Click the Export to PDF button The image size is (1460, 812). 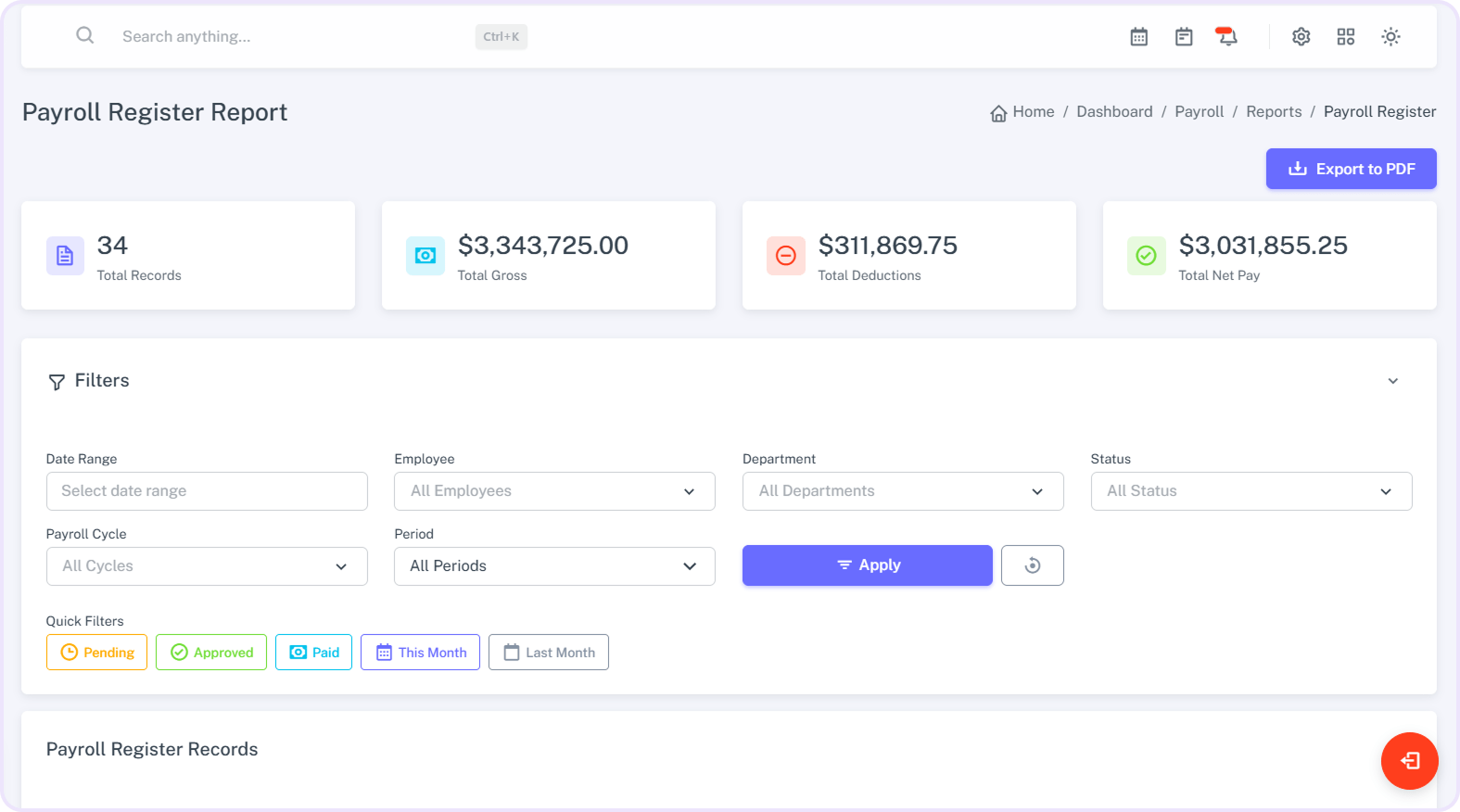(1351, 169)
